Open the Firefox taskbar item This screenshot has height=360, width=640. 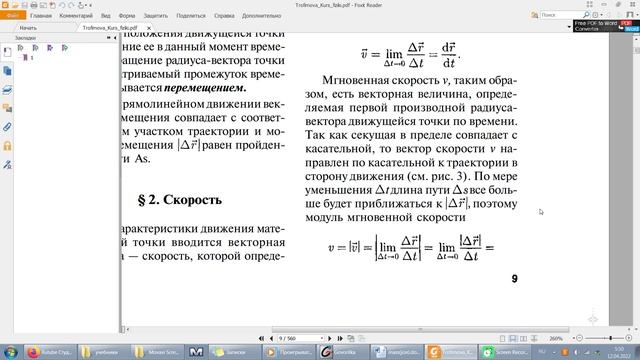50,351
